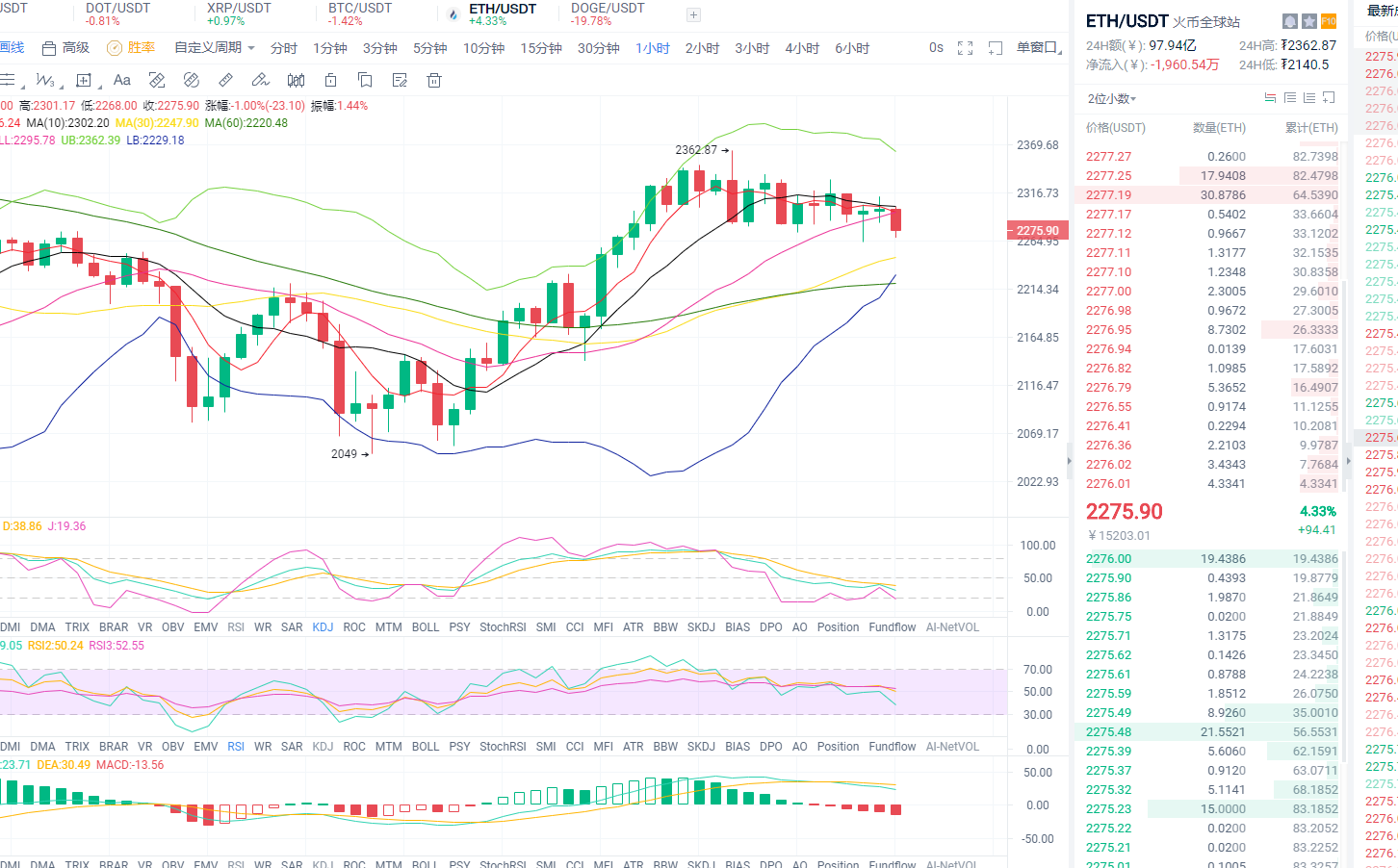This screenshot has height=868, width=1398.
Task: Toggle BOLL in the KDJ-highlighted indicator row
Action: (x=426, y=627)
